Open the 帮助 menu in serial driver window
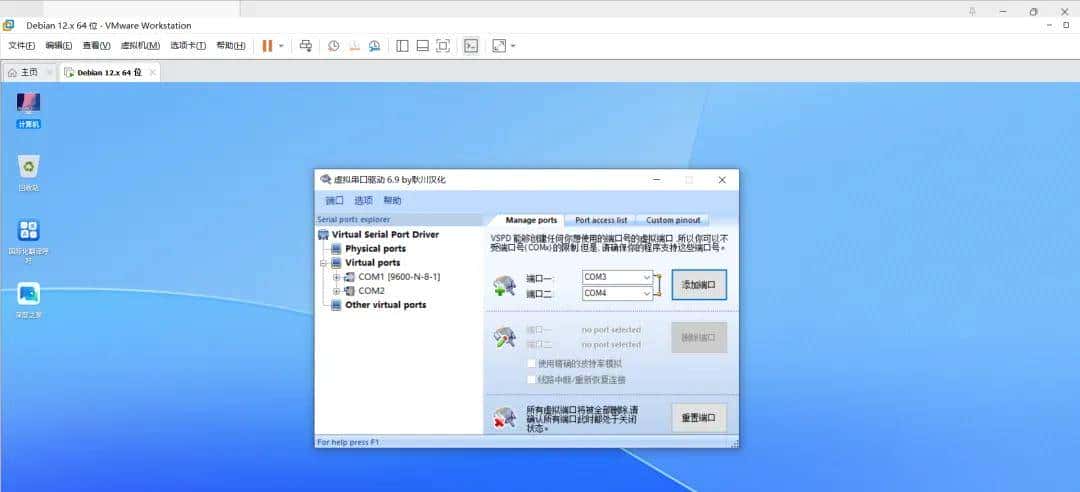 392,201
